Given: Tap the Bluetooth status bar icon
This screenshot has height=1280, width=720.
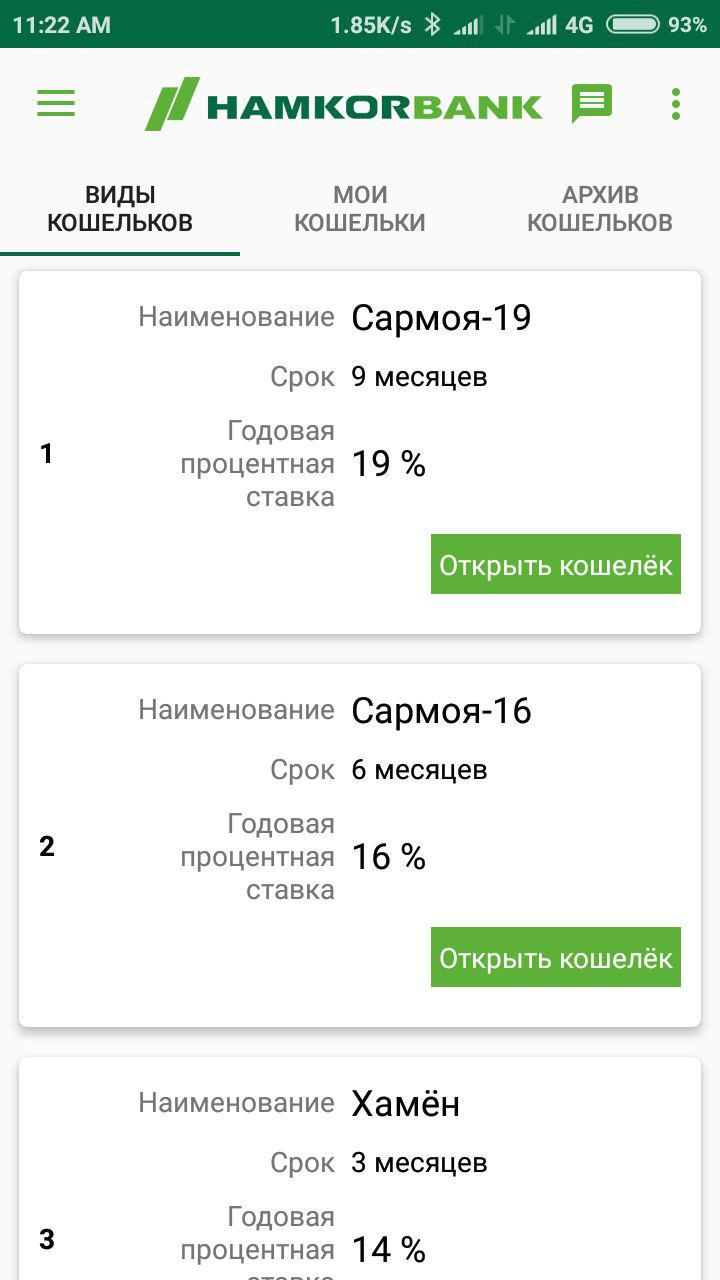Looking at the screenshot, I should 432,25.
